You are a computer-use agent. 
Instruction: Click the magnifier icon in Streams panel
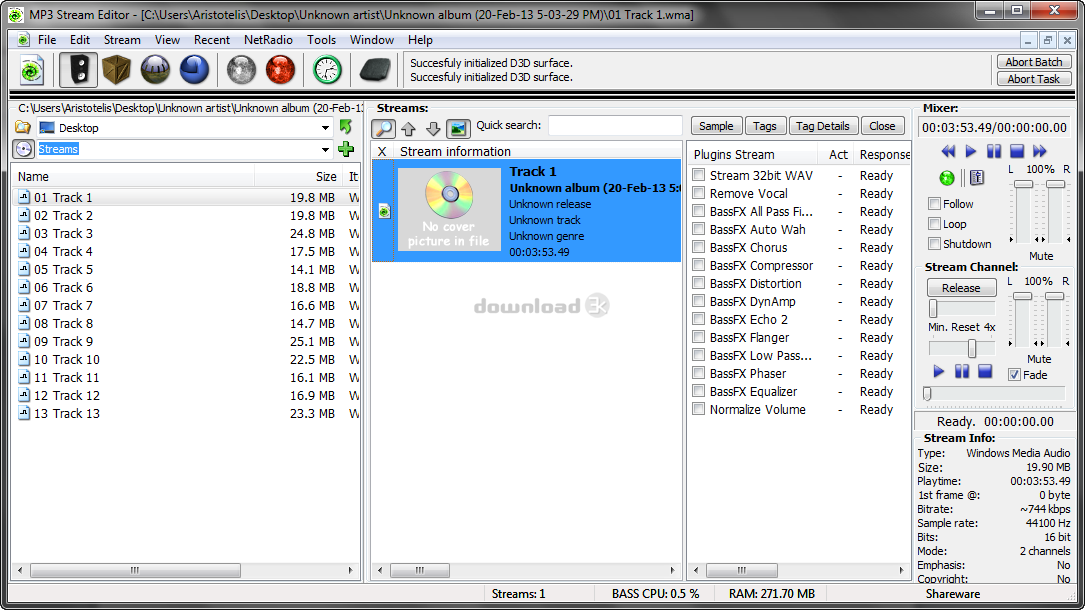point(383,128)
